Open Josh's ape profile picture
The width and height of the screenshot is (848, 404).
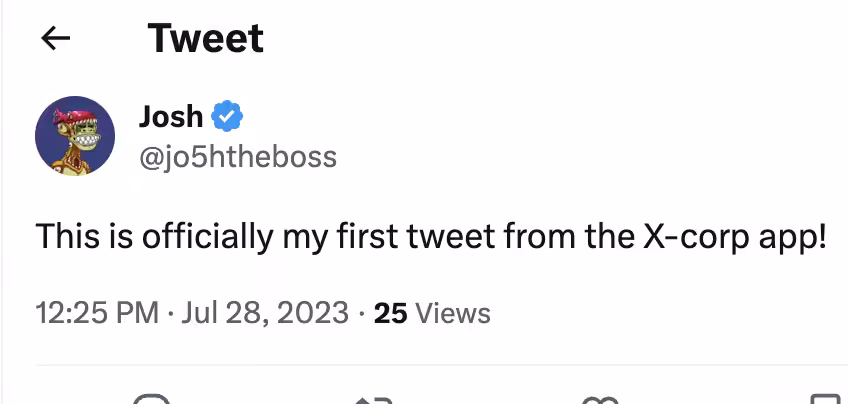coord(75,136)
